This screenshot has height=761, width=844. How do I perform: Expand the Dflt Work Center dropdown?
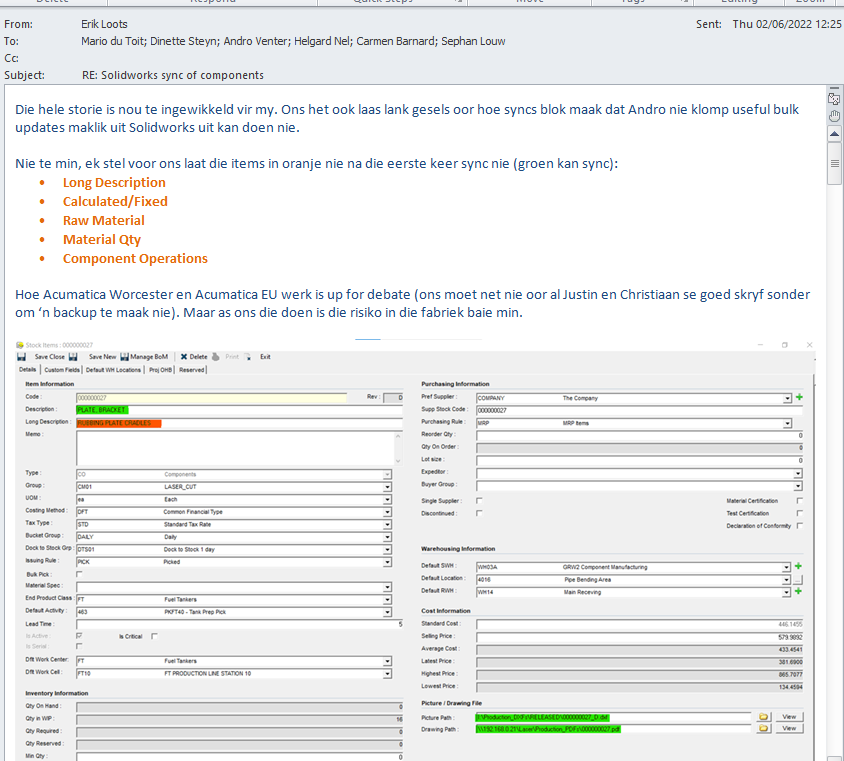click(x=387, y=661)
